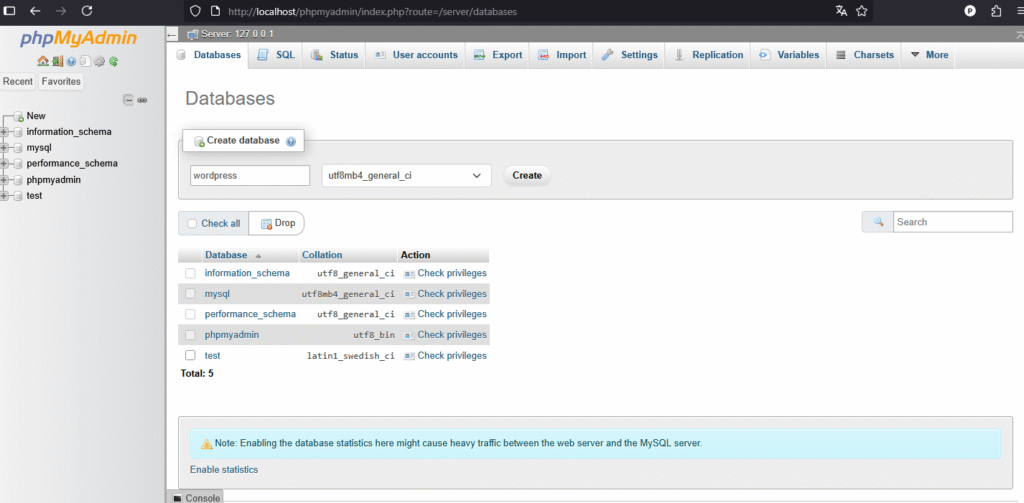Click the magnifier icon beside Search field
Screen dimensions: 1024x503
tap(878, 222)
